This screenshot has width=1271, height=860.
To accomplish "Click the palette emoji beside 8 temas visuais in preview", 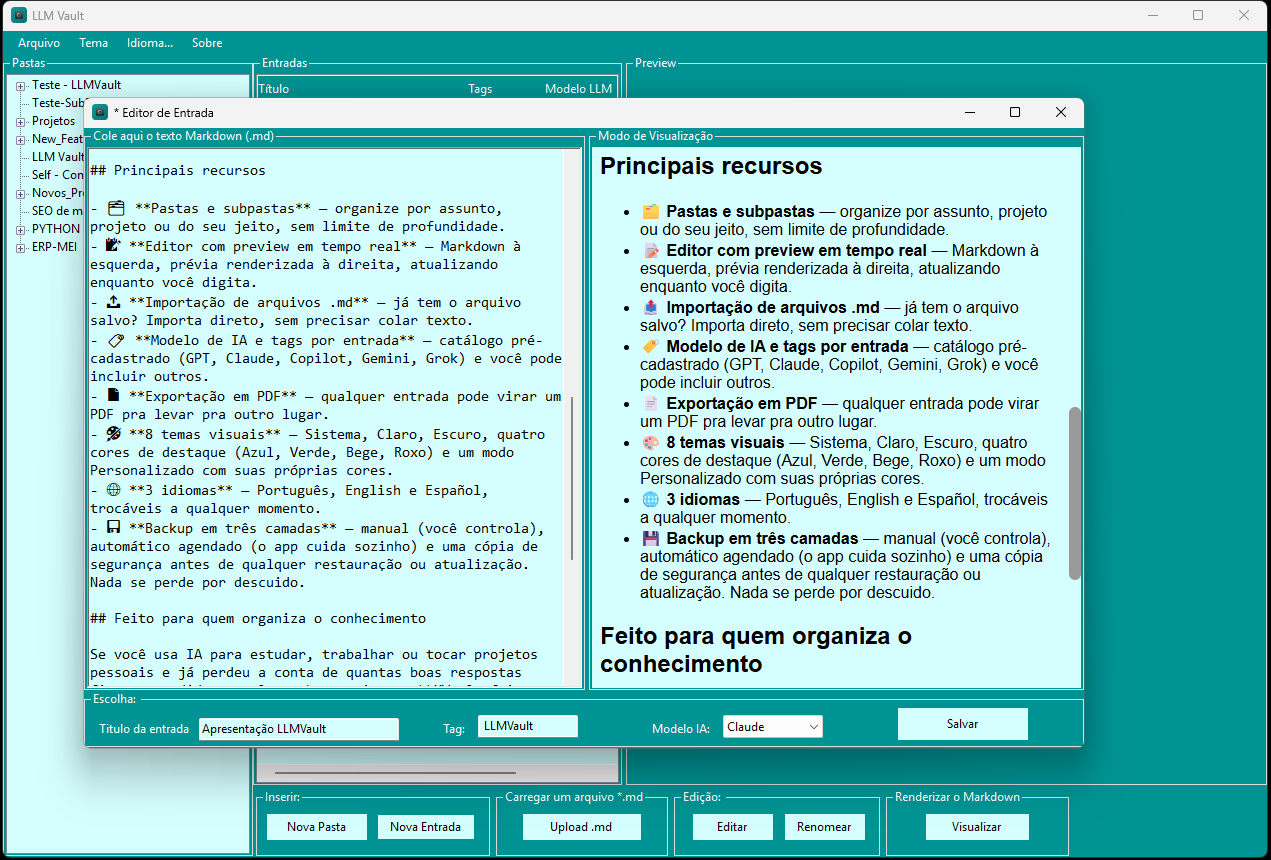I will tap(650, 442).
